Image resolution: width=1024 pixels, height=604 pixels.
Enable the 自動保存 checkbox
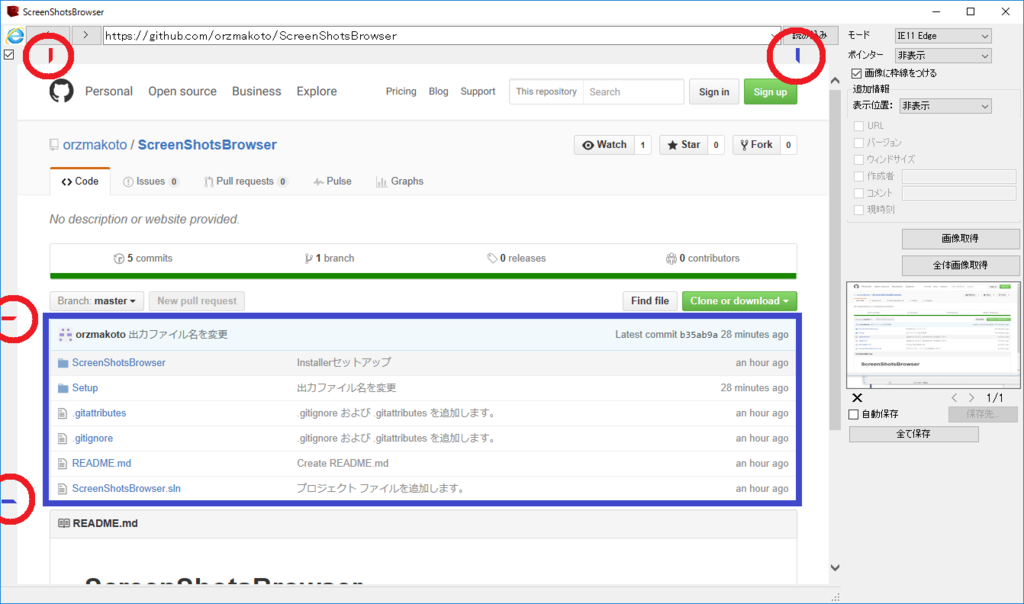[x=854, y=414]
